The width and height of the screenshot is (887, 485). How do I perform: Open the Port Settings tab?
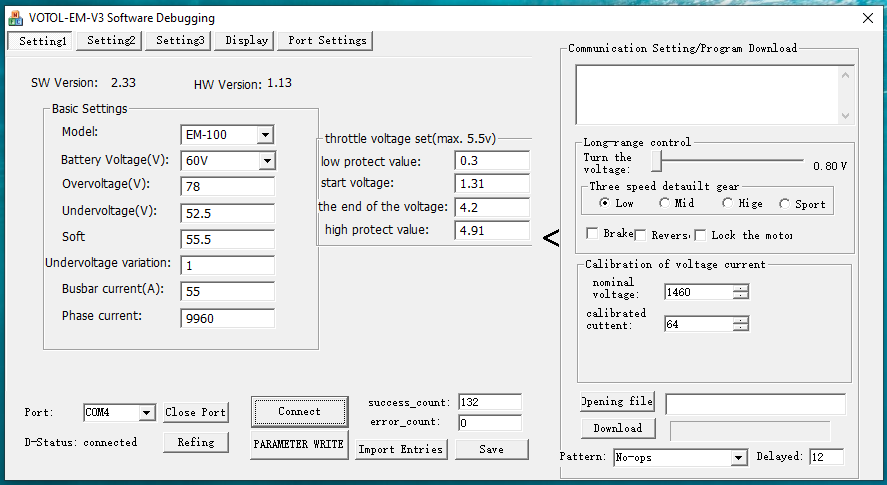326,40
